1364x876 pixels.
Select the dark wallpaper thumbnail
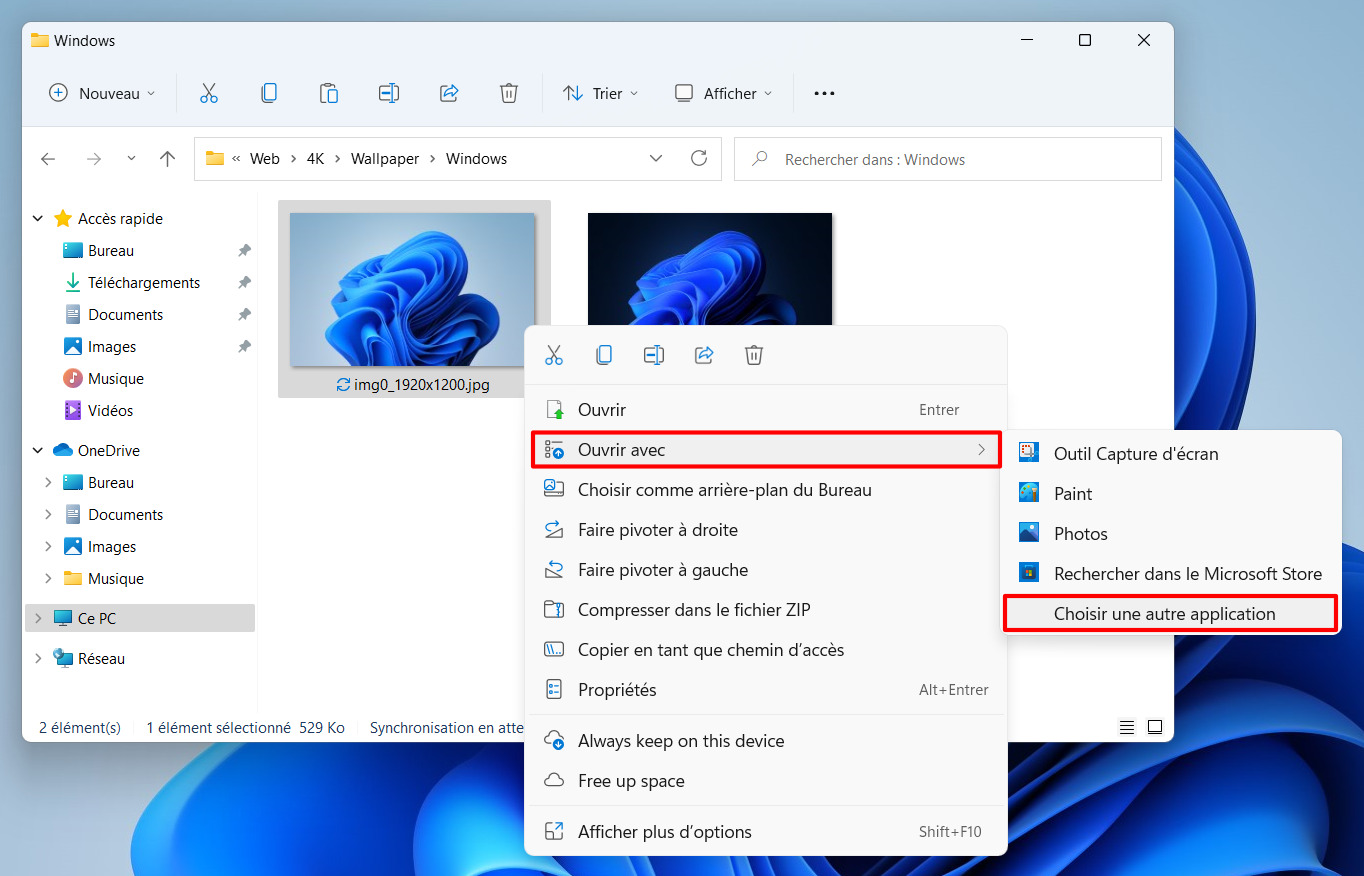(x=710, y=269)
